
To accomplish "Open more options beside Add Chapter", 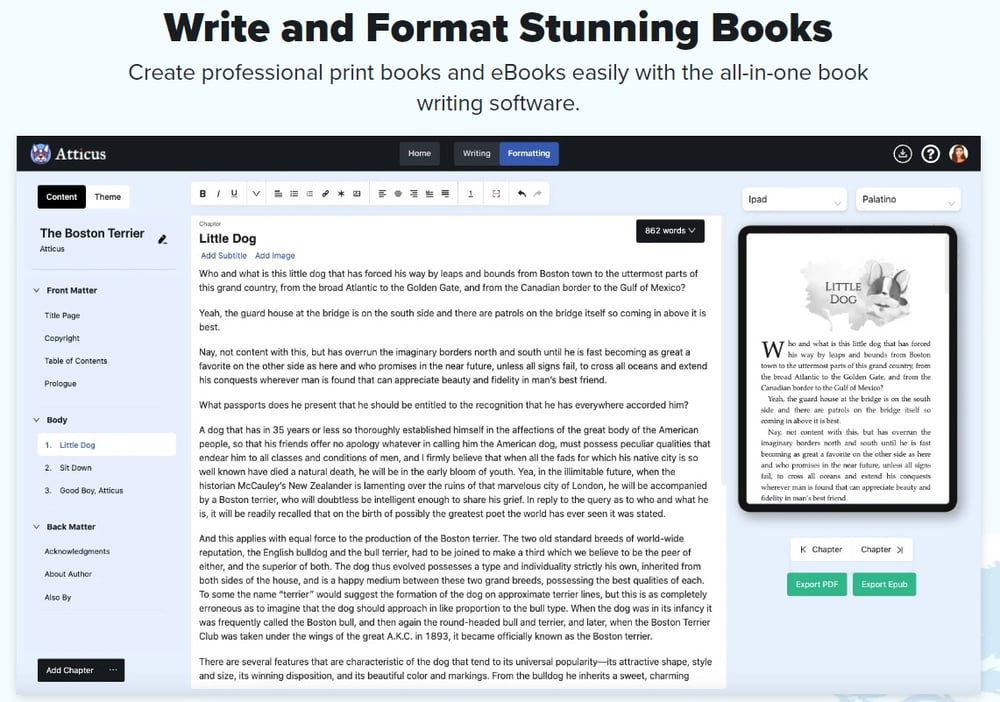I will [113, 670].
